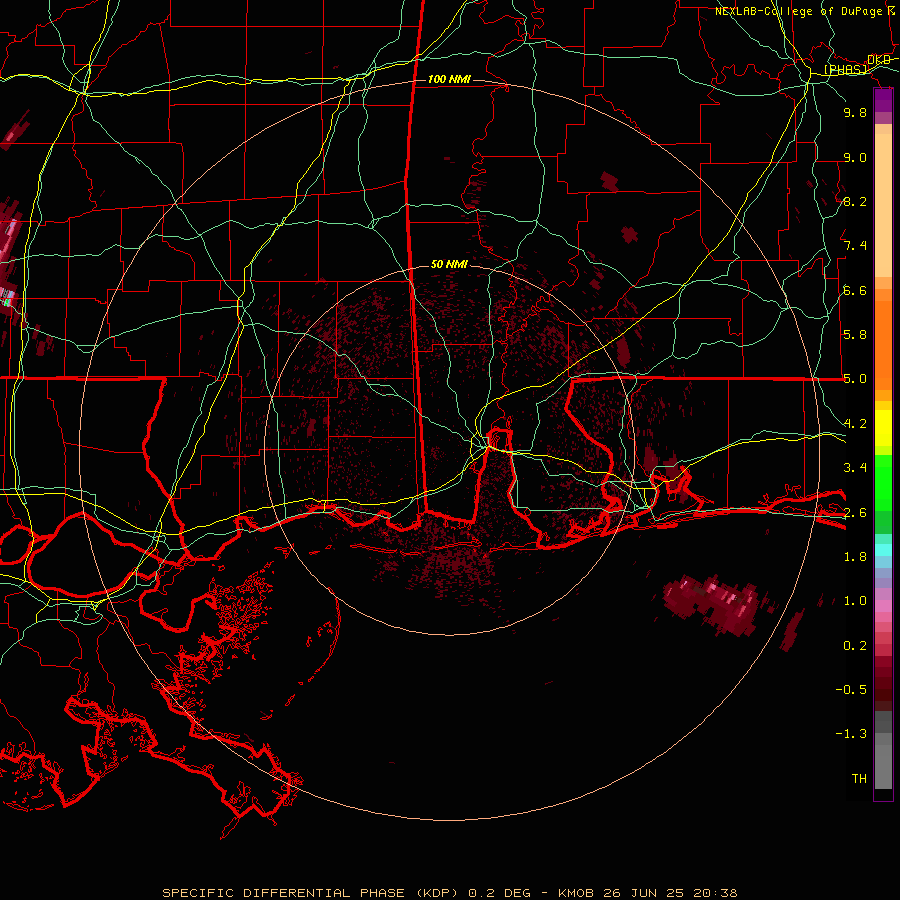Click the 9.0 value on the scale

coord(855,157)
